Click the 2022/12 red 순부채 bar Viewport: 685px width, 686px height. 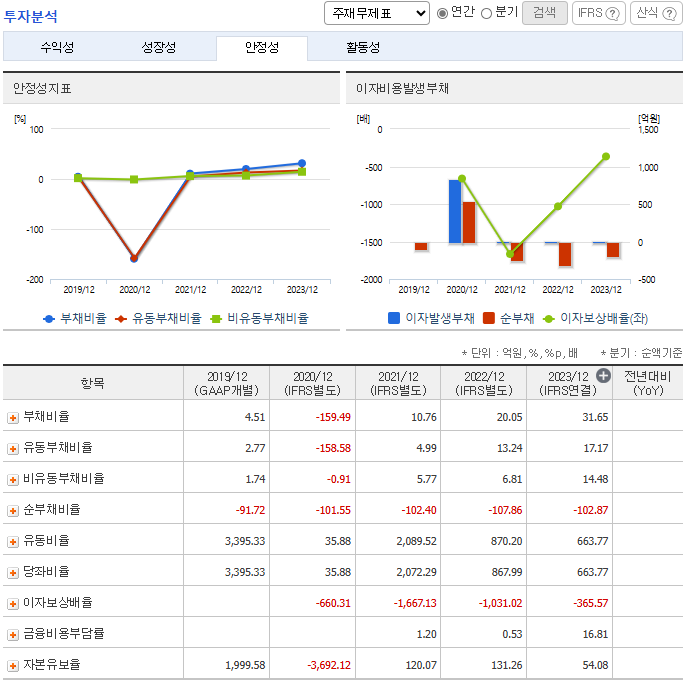pos(565,254)
